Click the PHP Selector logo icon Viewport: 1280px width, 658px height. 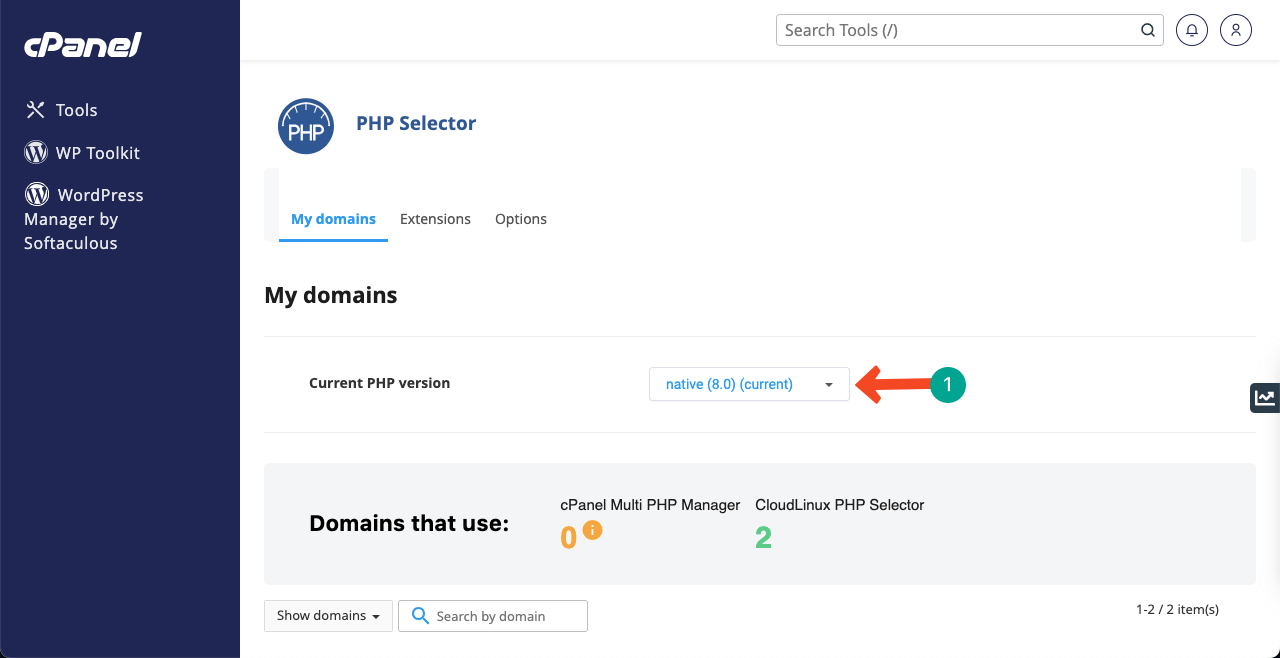(305, 126)
